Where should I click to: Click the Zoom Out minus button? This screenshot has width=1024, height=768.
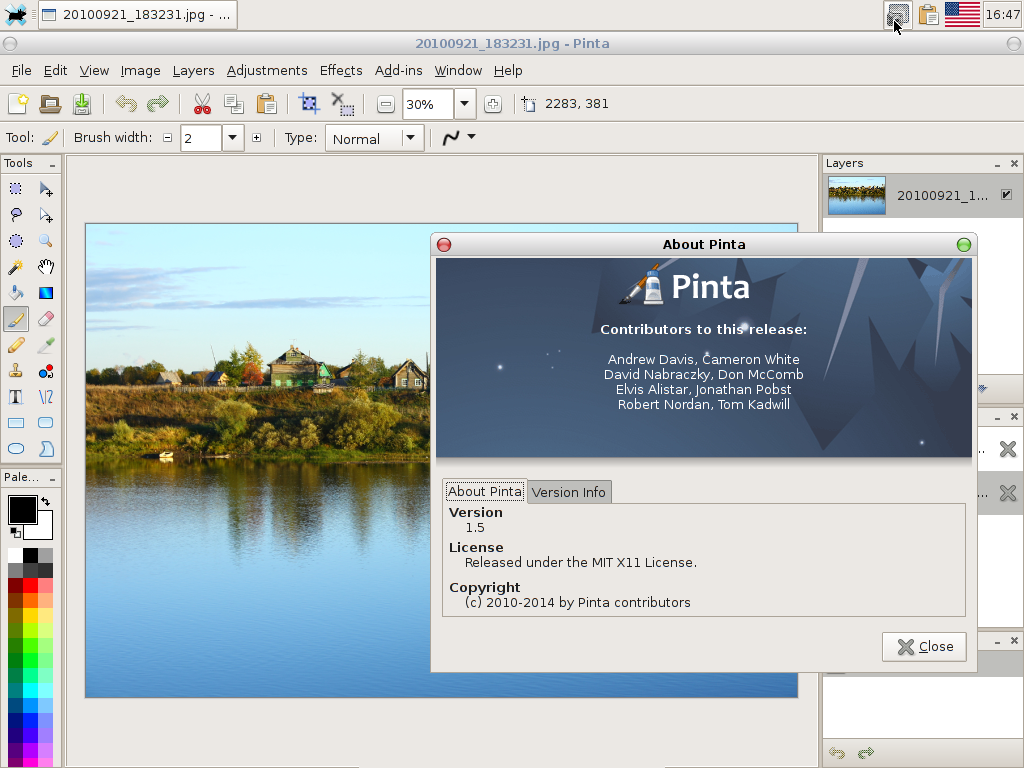click(x=386, y=104)
